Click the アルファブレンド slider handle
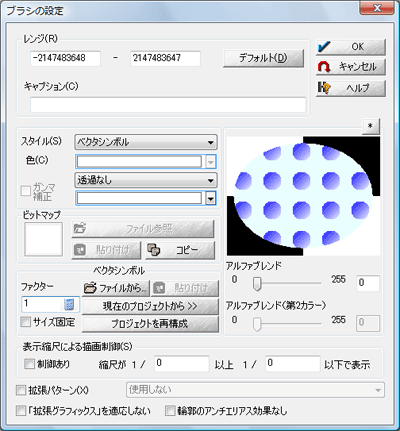Screen dimensions: 400x431 257,284
